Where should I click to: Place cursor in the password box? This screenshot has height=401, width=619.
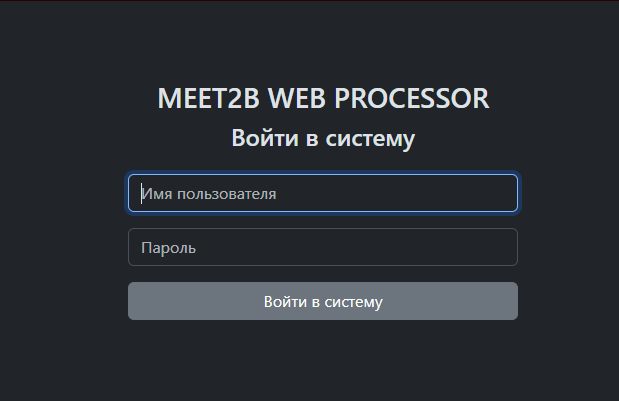click(322, 247)
